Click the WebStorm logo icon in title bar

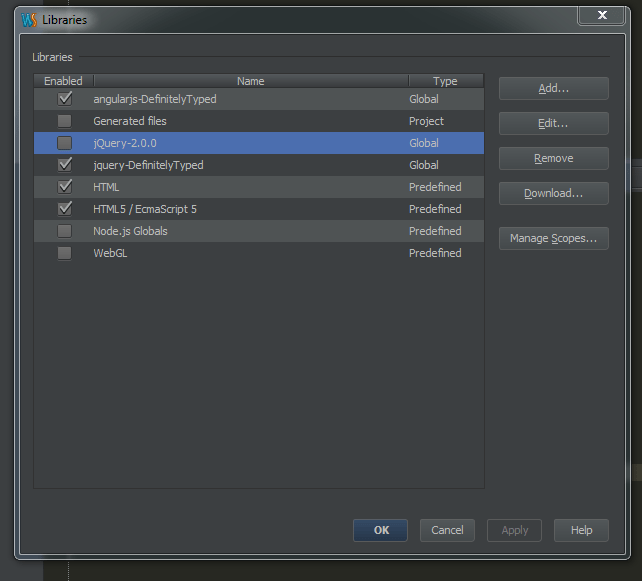tap(29, 20)
